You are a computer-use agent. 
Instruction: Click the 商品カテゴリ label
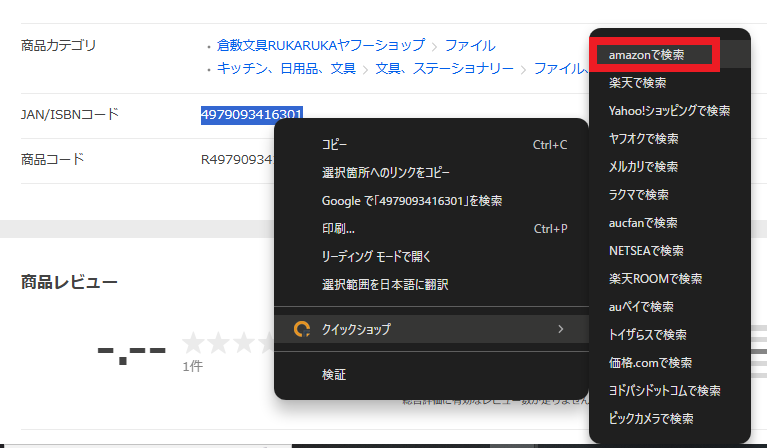[58, 45]
